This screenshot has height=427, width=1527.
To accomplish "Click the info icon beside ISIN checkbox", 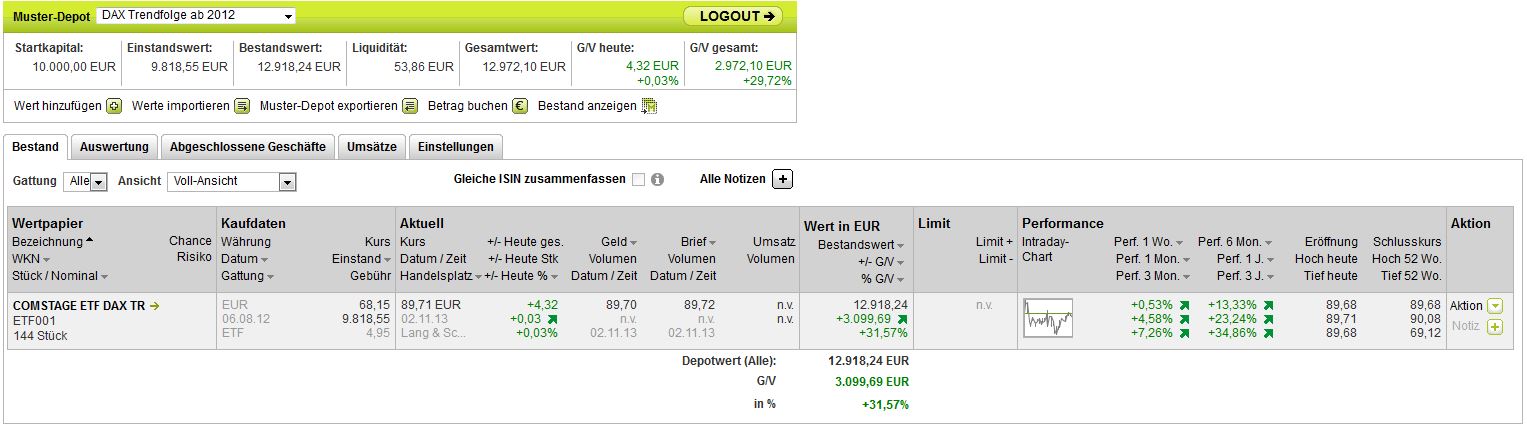I will (658, 180).
